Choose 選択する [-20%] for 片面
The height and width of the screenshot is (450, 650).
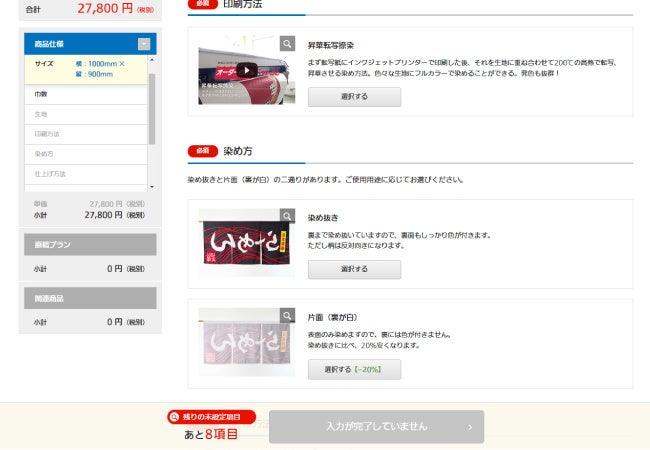(354, 369)
